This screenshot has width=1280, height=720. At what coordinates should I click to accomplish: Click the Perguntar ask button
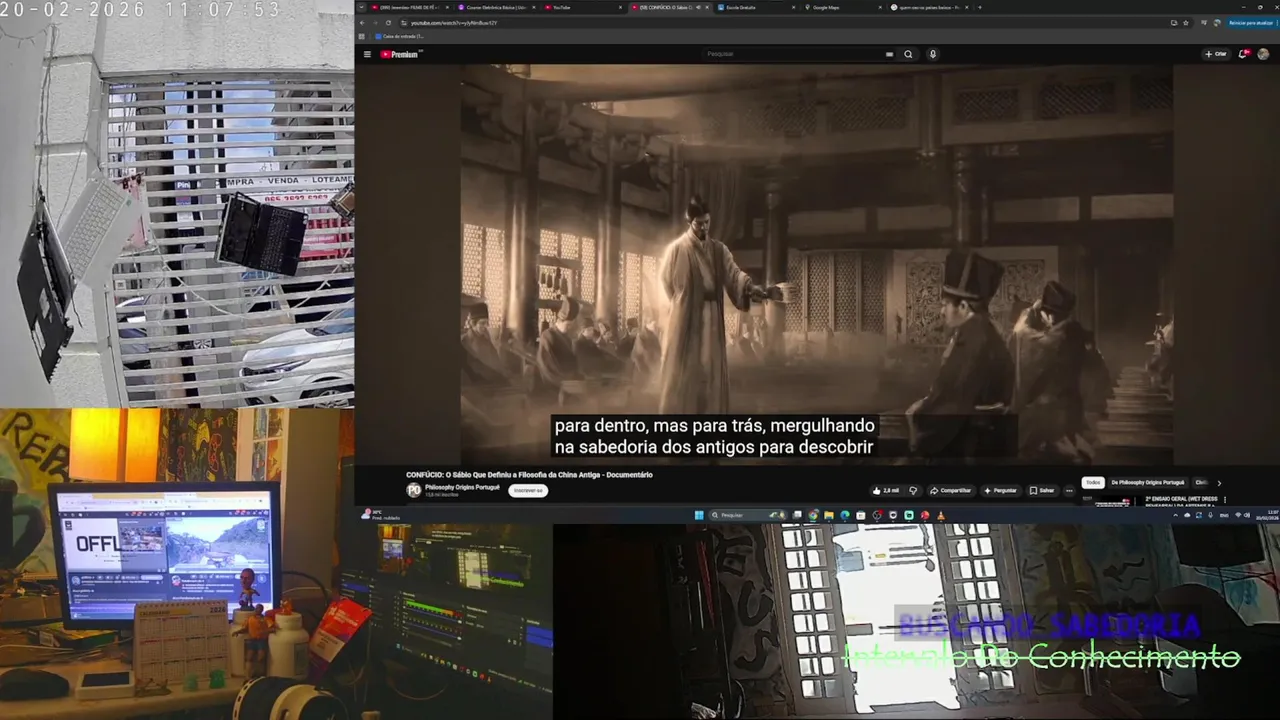coord(1000,490)
